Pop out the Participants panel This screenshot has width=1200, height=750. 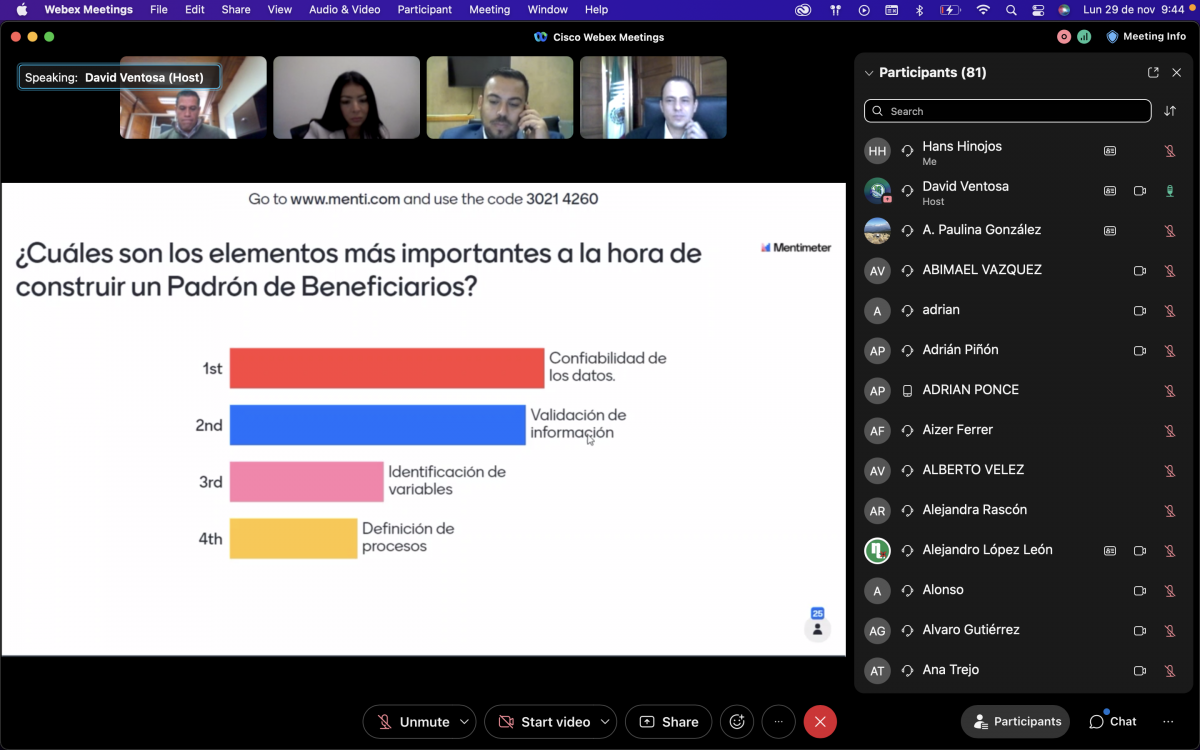tap(1153, 73)
